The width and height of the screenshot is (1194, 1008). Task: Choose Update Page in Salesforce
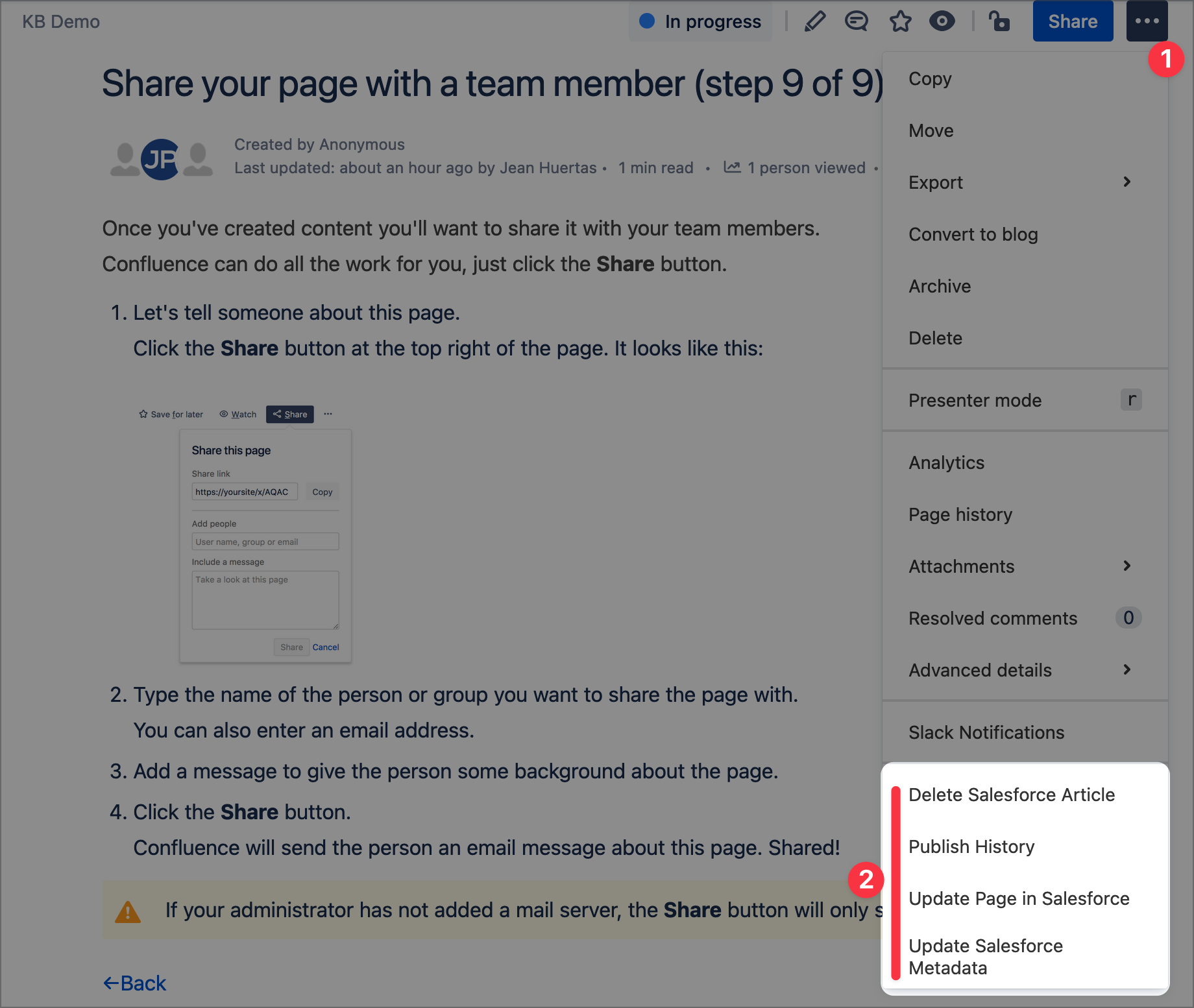(x=1019, y=898)
